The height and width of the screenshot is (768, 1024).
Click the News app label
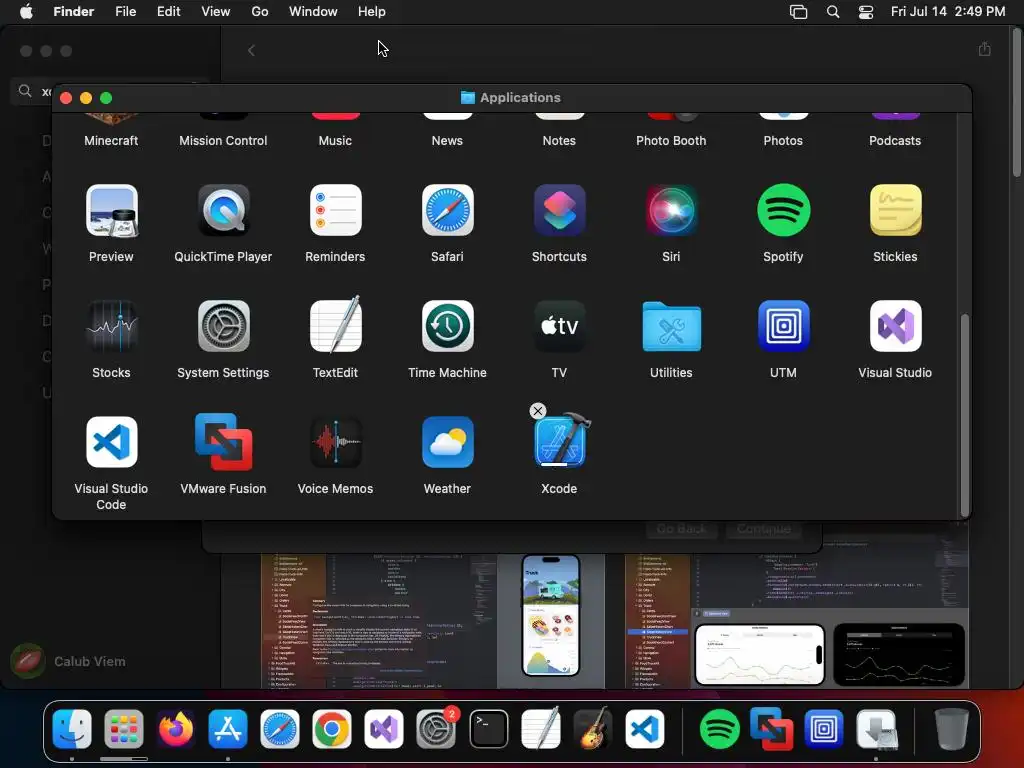pyautogui.click(x=447, y=140)
